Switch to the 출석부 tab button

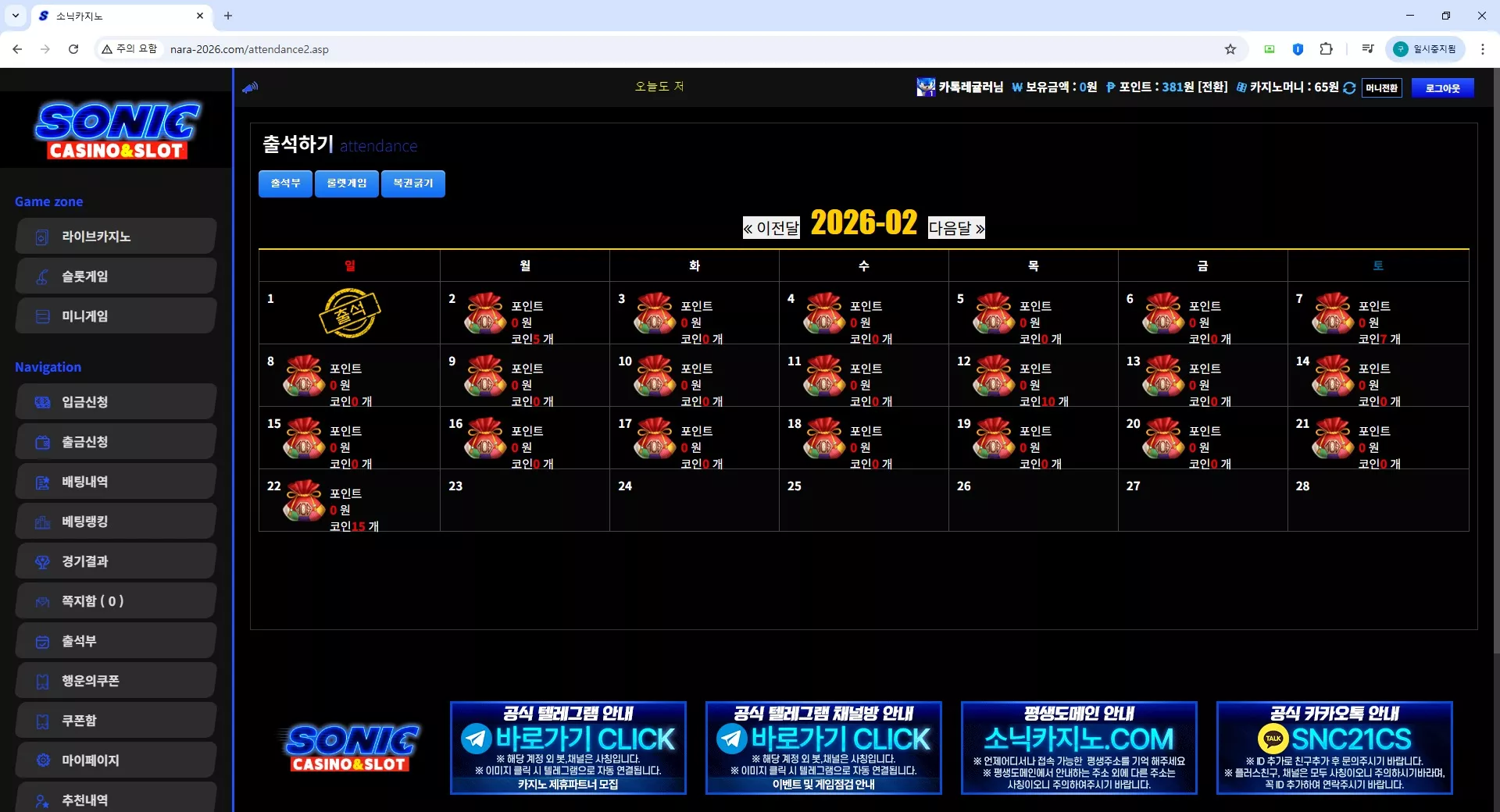285,183
